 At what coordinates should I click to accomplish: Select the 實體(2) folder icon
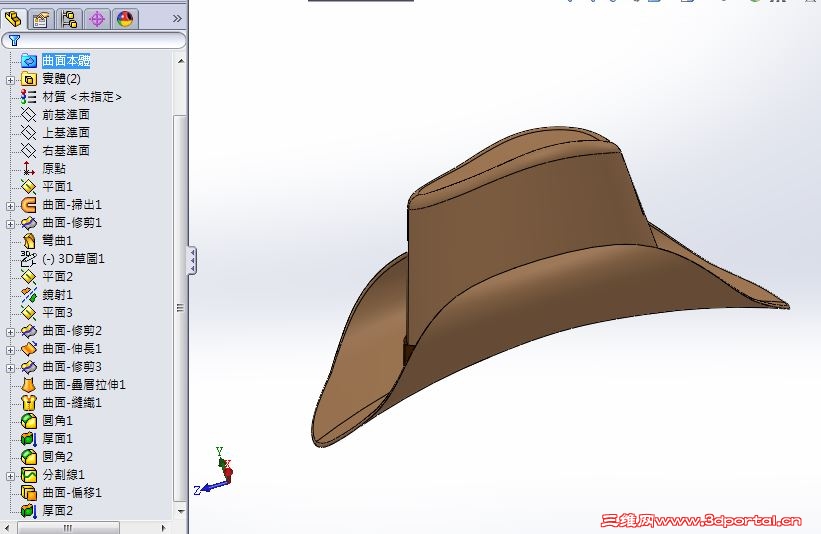(28, 79)
